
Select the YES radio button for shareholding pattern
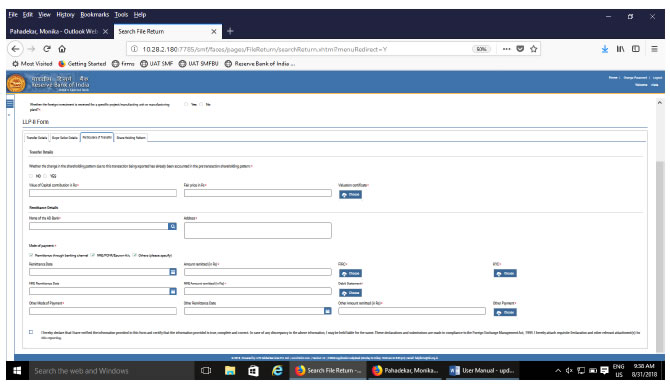click(x=45, y=176)
